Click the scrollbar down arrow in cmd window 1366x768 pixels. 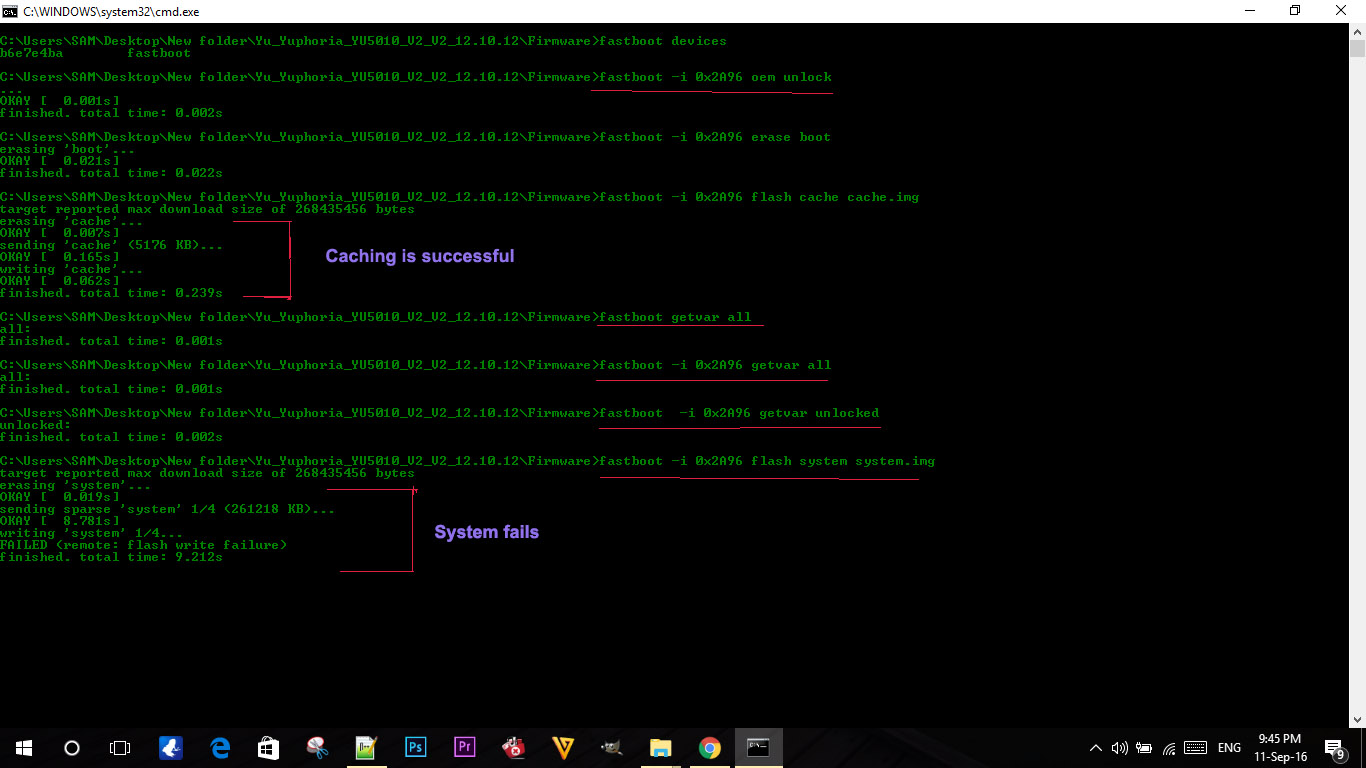[x=1357, y=719]
